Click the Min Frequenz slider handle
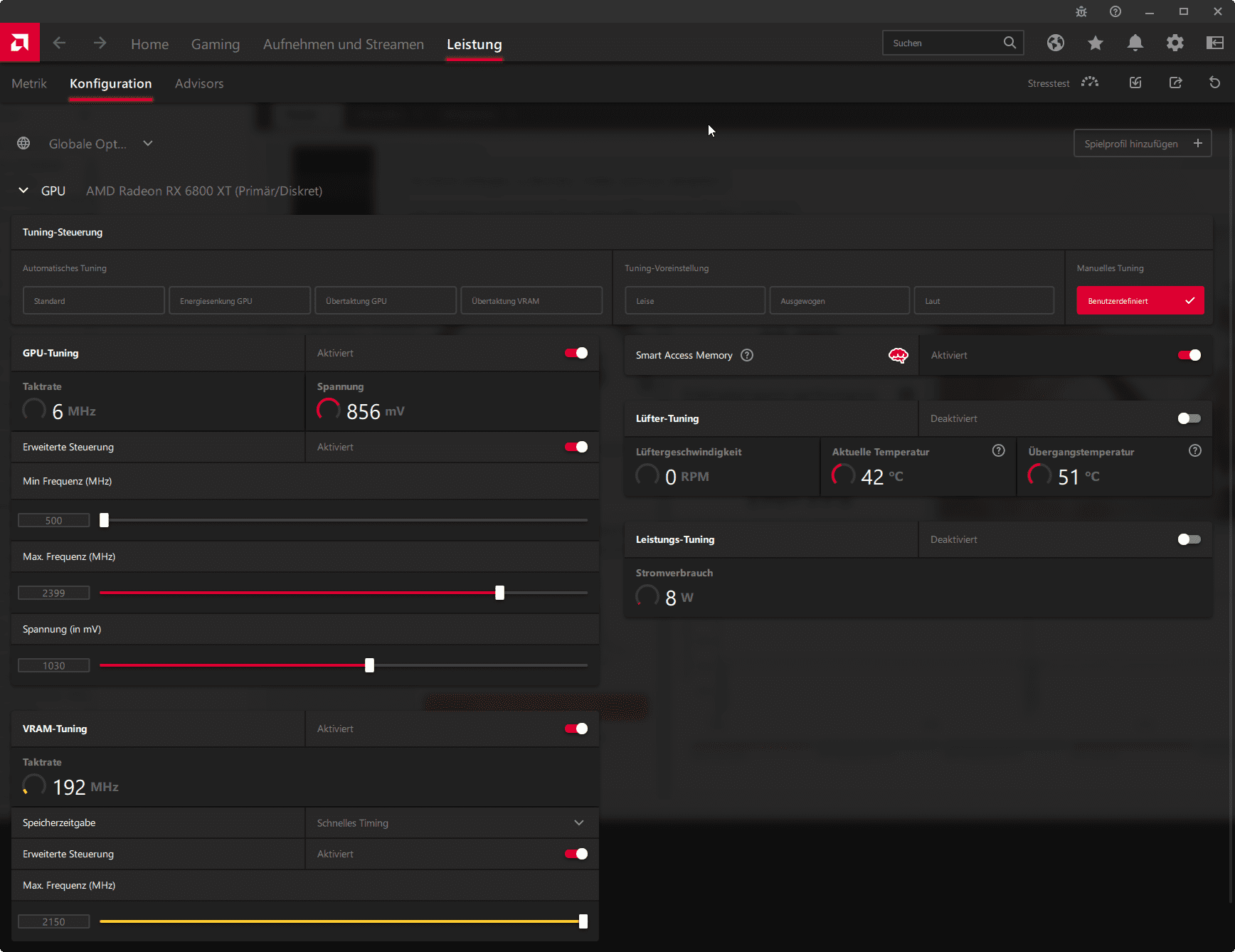The image size is (1235, 952). (104, 520)
